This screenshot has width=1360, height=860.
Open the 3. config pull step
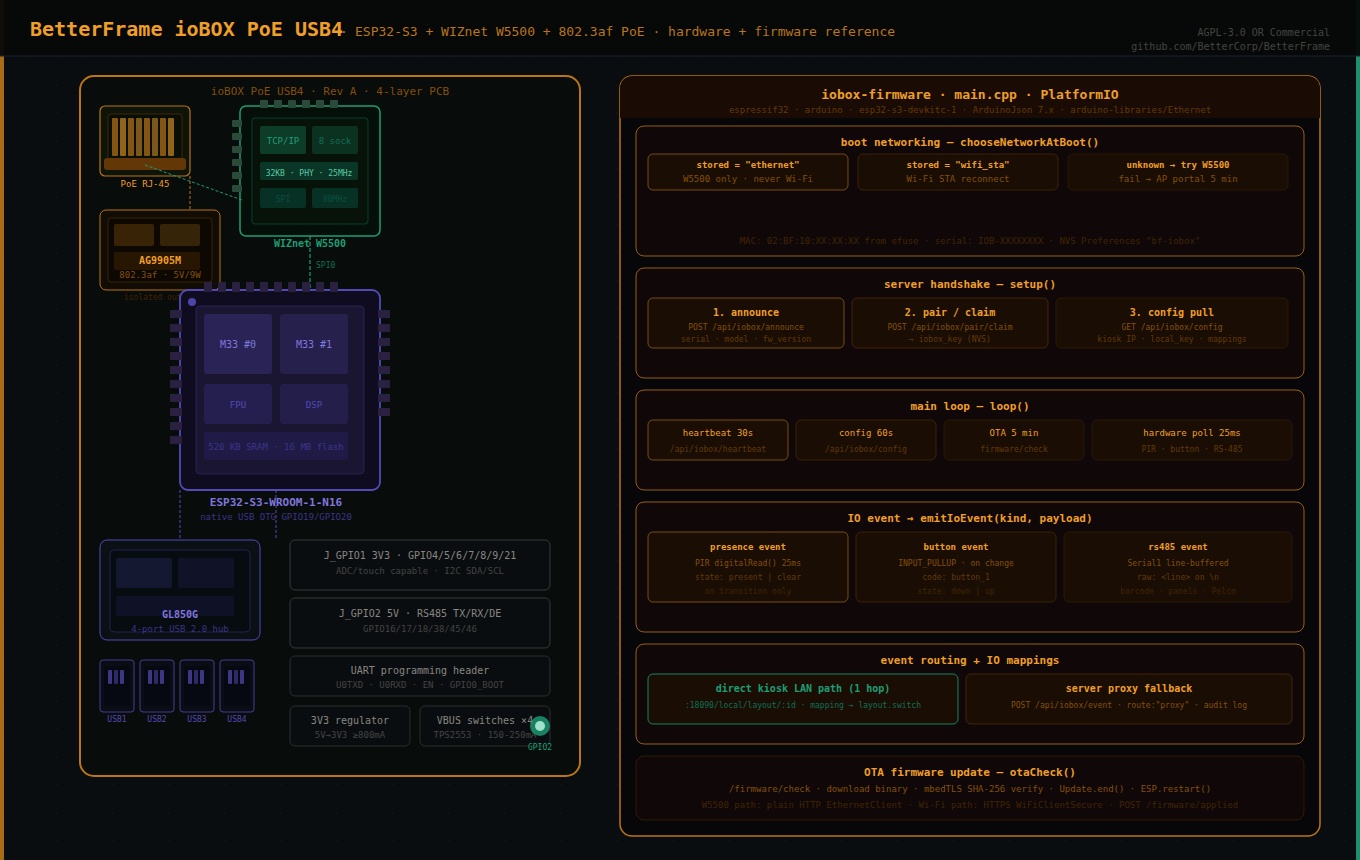tap(1172, 323)
